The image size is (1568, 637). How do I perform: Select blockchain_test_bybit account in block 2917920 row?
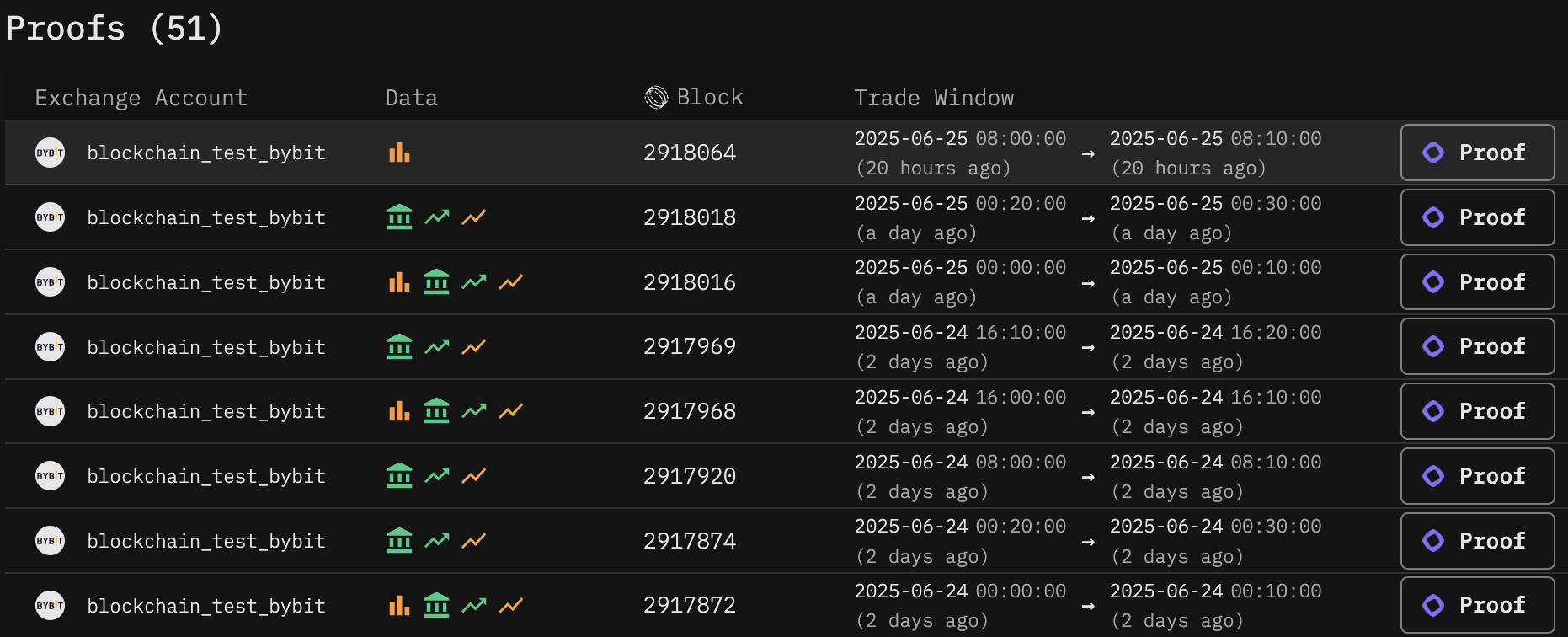tap(206, 476)
